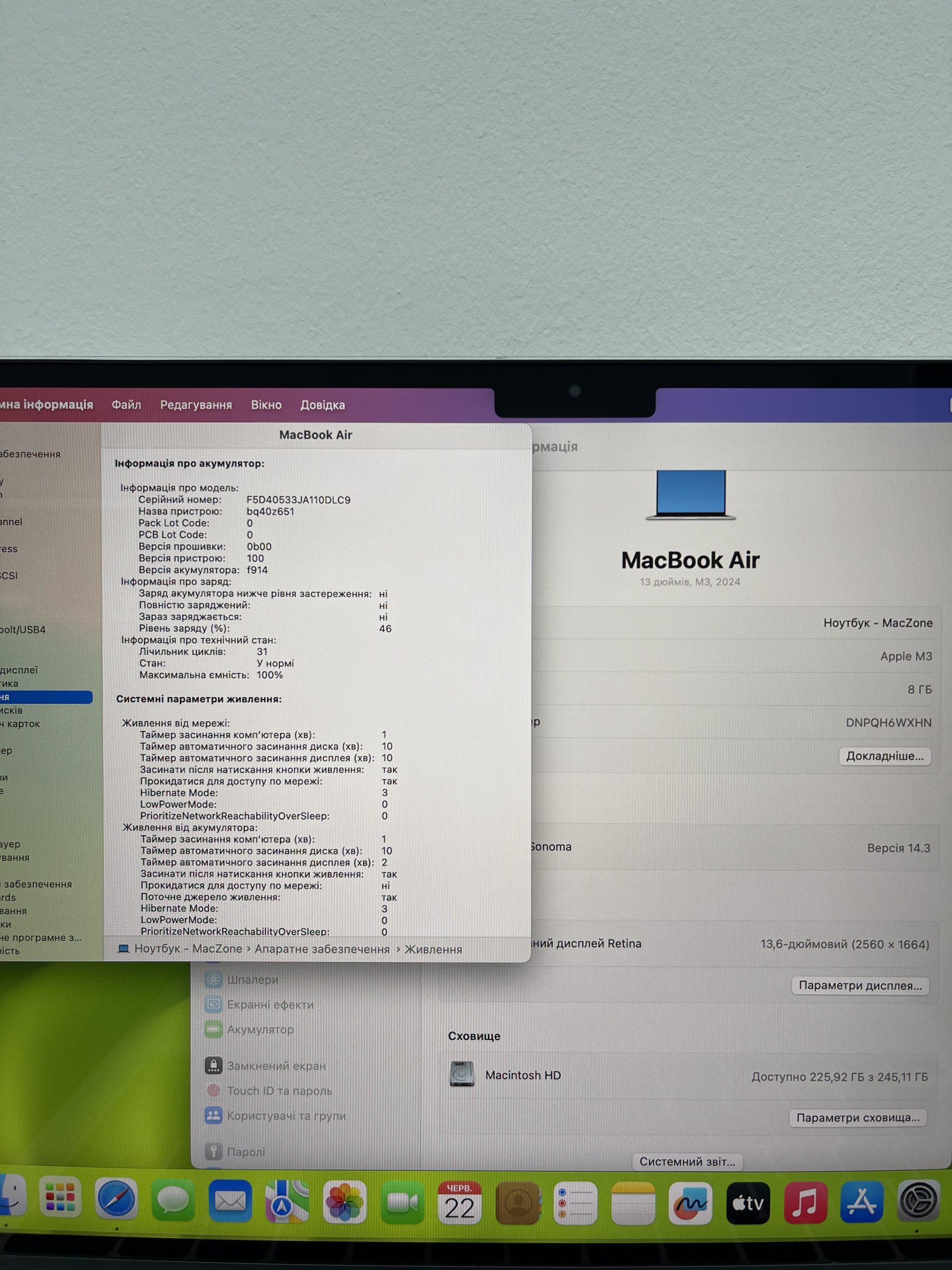Select the sidebar item ending in ауер
This screenshot has width=952, height=1270.
[x=10, y=844]
